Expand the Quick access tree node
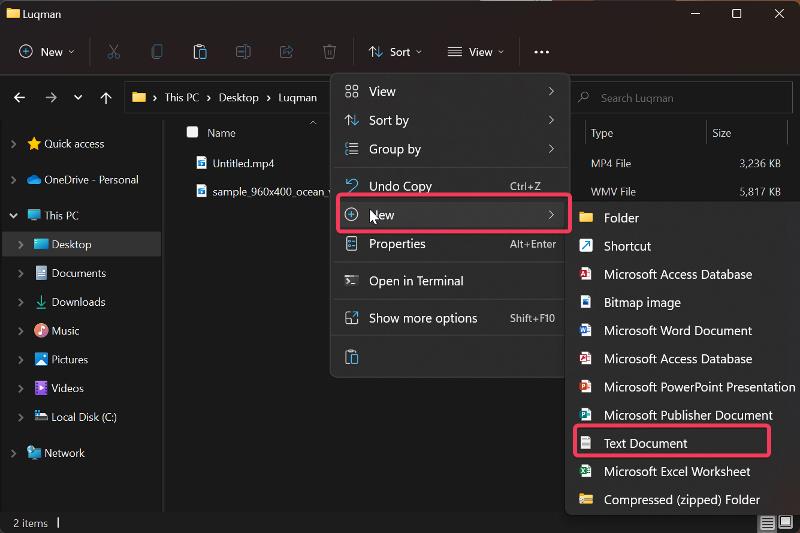The width and height of the screenshot is (800, 533). tap(14, 144)
